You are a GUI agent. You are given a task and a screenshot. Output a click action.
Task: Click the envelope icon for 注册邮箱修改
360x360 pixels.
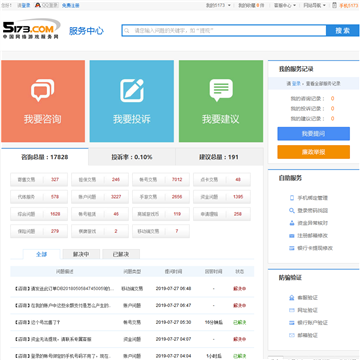[x=292, y=236]
